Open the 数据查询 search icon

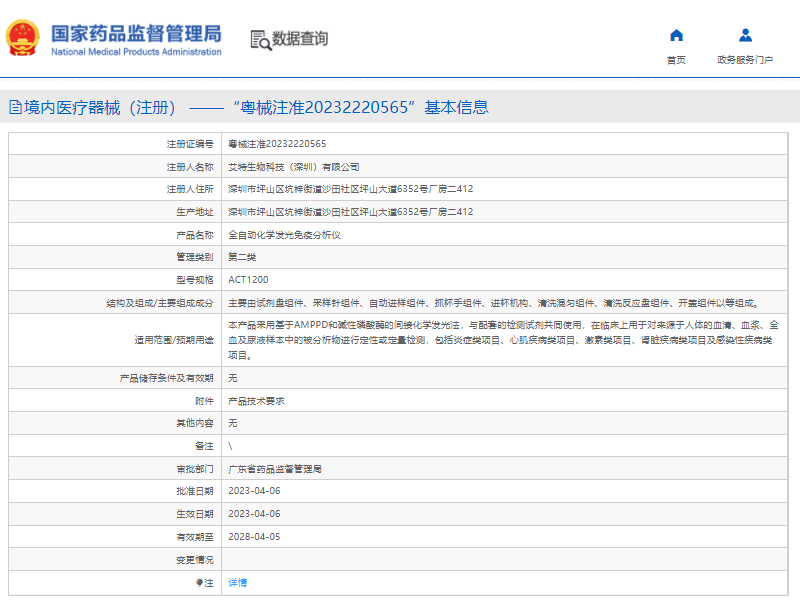coord(261,40)
